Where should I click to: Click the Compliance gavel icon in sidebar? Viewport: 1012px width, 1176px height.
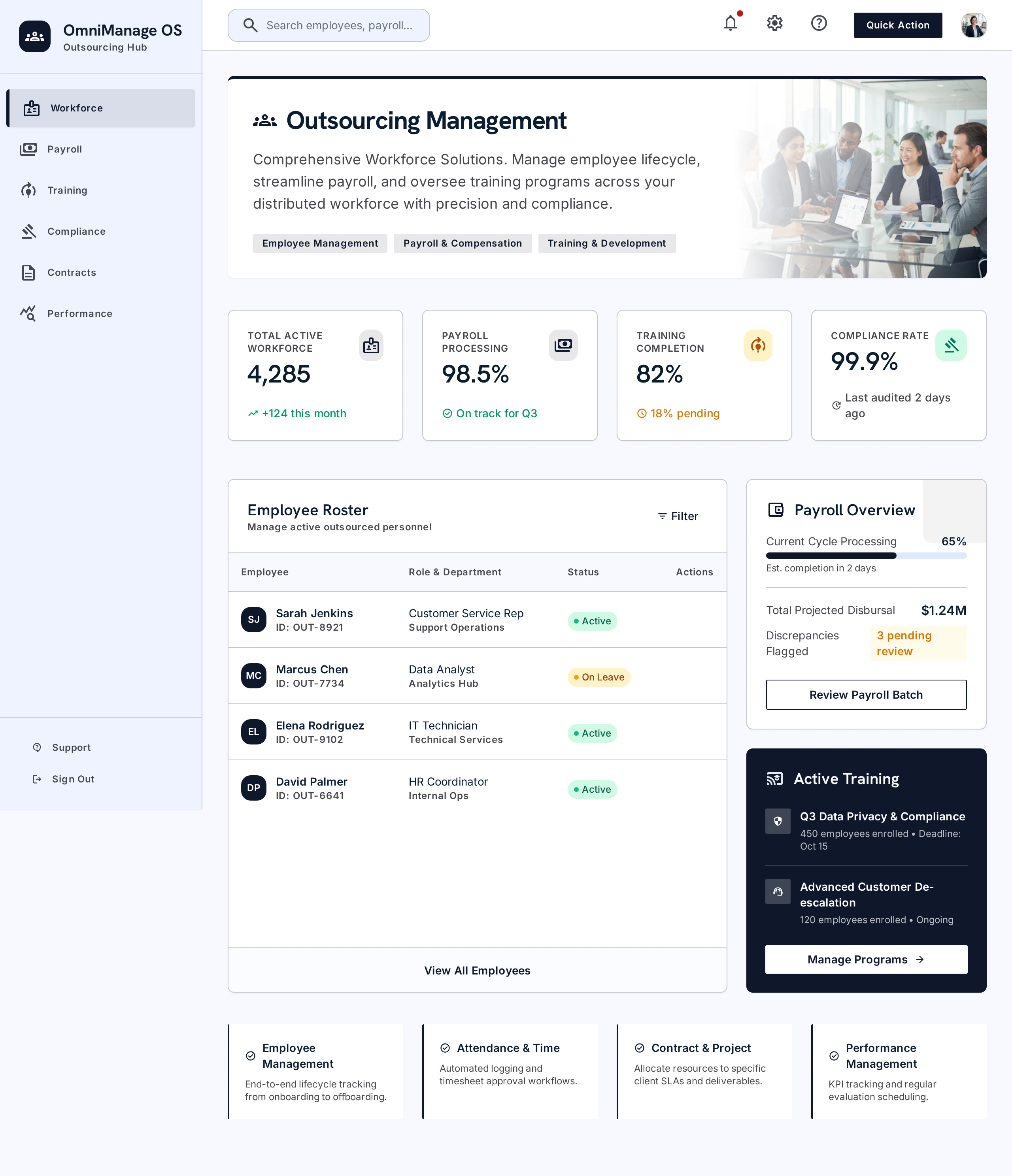tap(28, 232)
